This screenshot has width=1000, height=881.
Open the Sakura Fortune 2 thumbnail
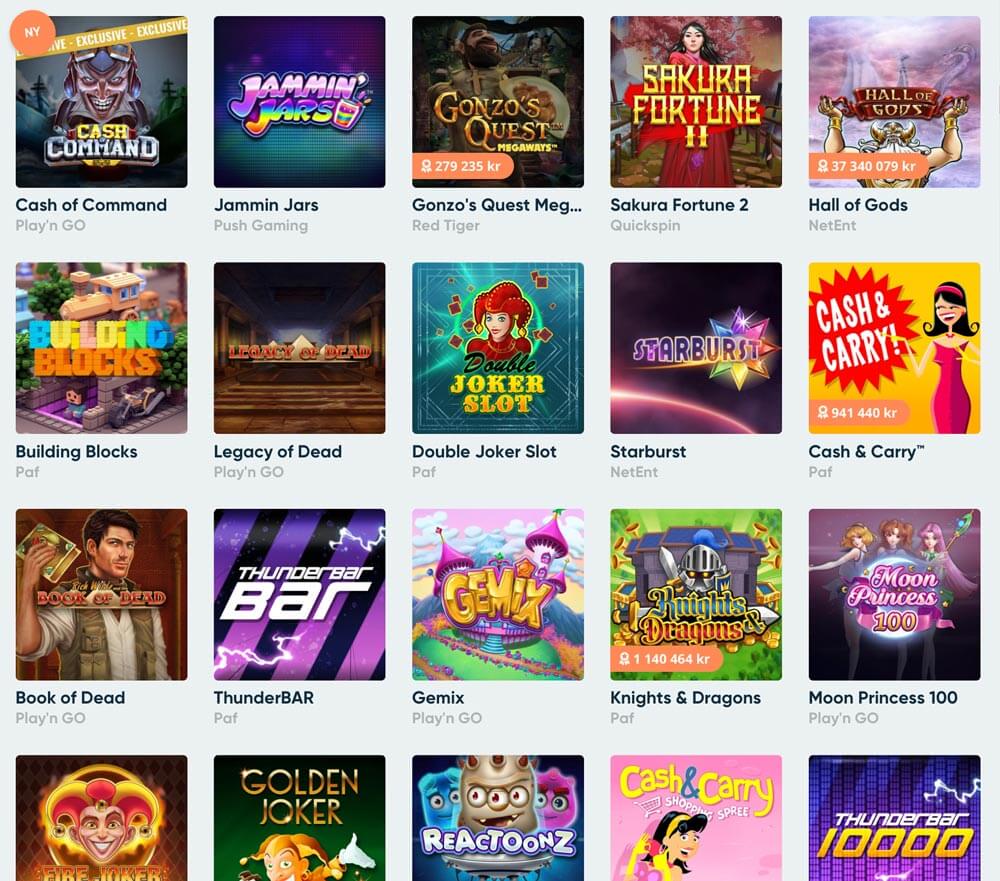tap(696, 102)
